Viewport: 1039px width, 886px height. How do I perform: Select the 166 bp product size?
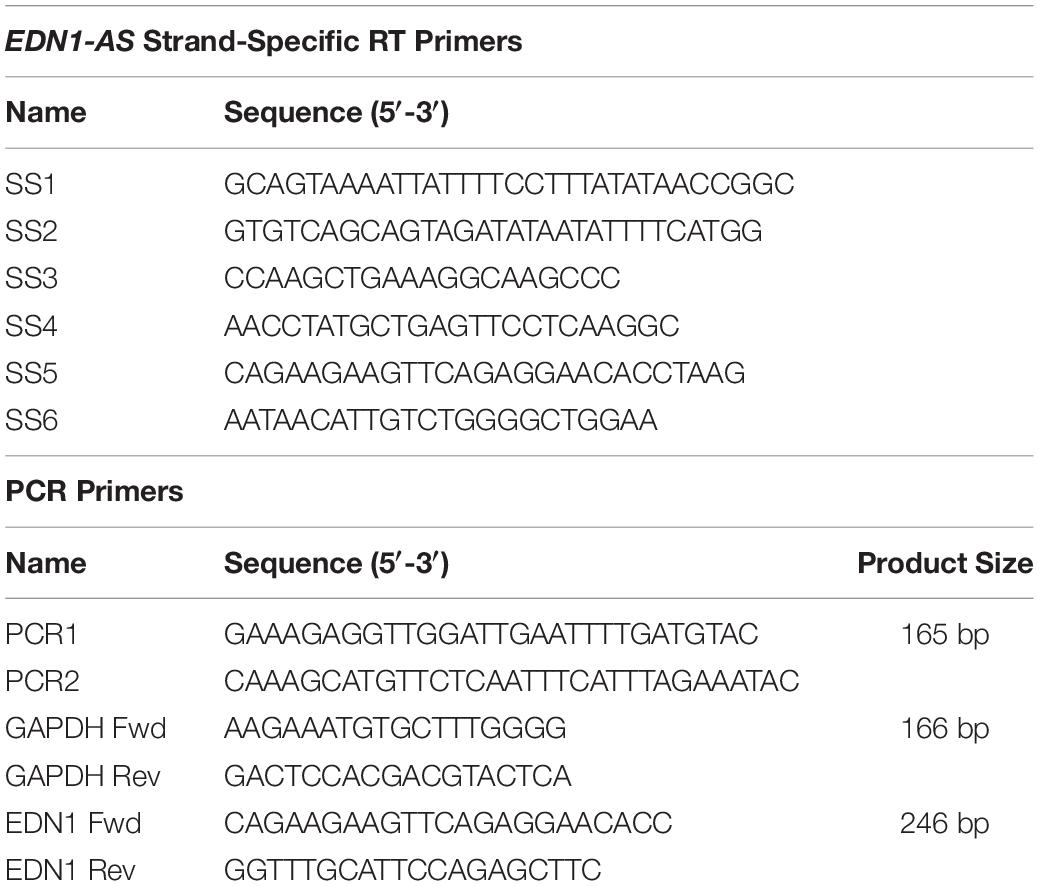(x=945, y=728)
